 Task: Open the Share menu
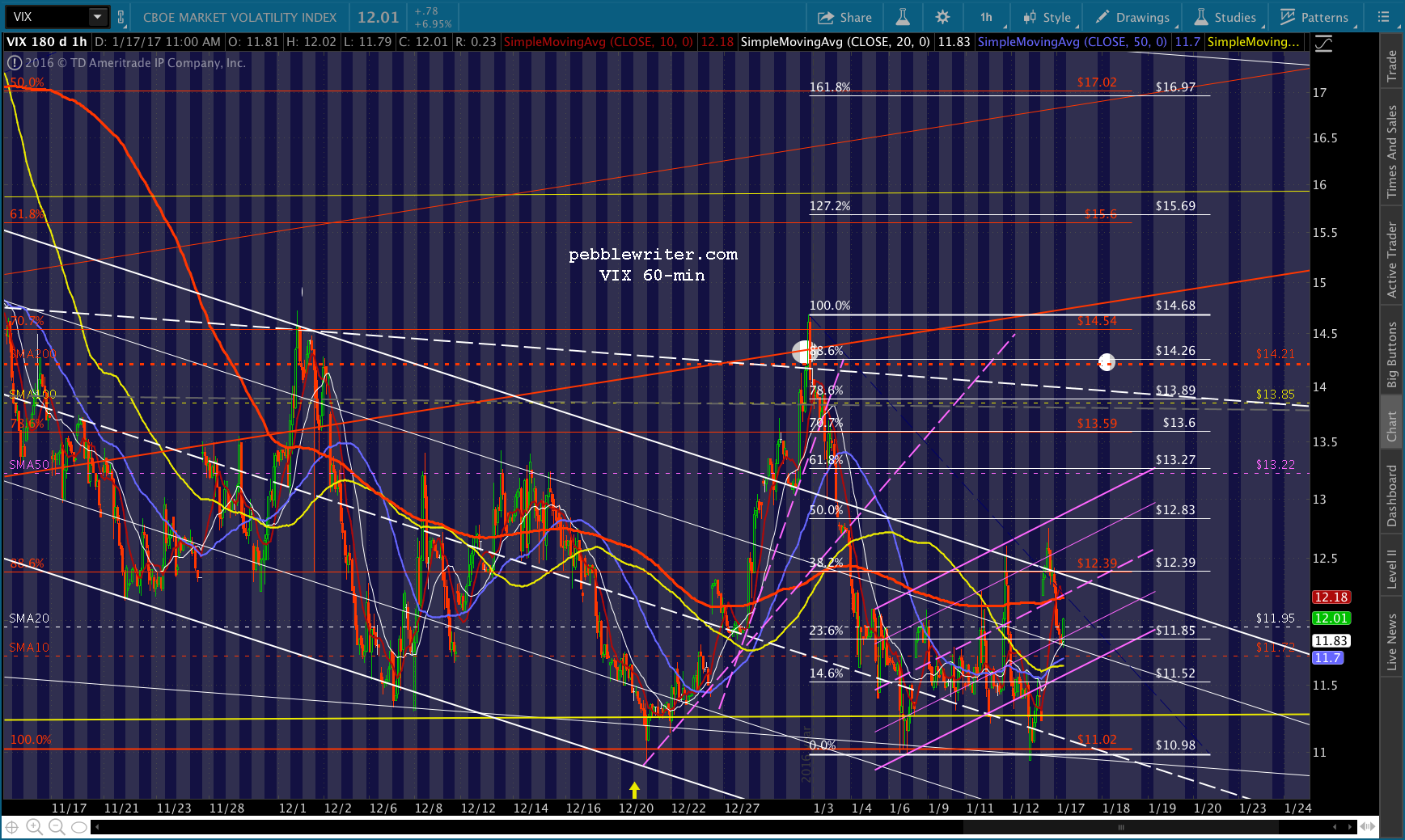844,17
